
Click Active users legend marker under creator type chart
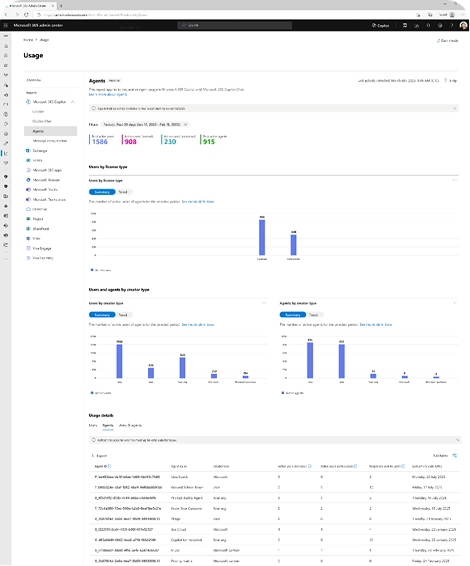coord(92,392)
